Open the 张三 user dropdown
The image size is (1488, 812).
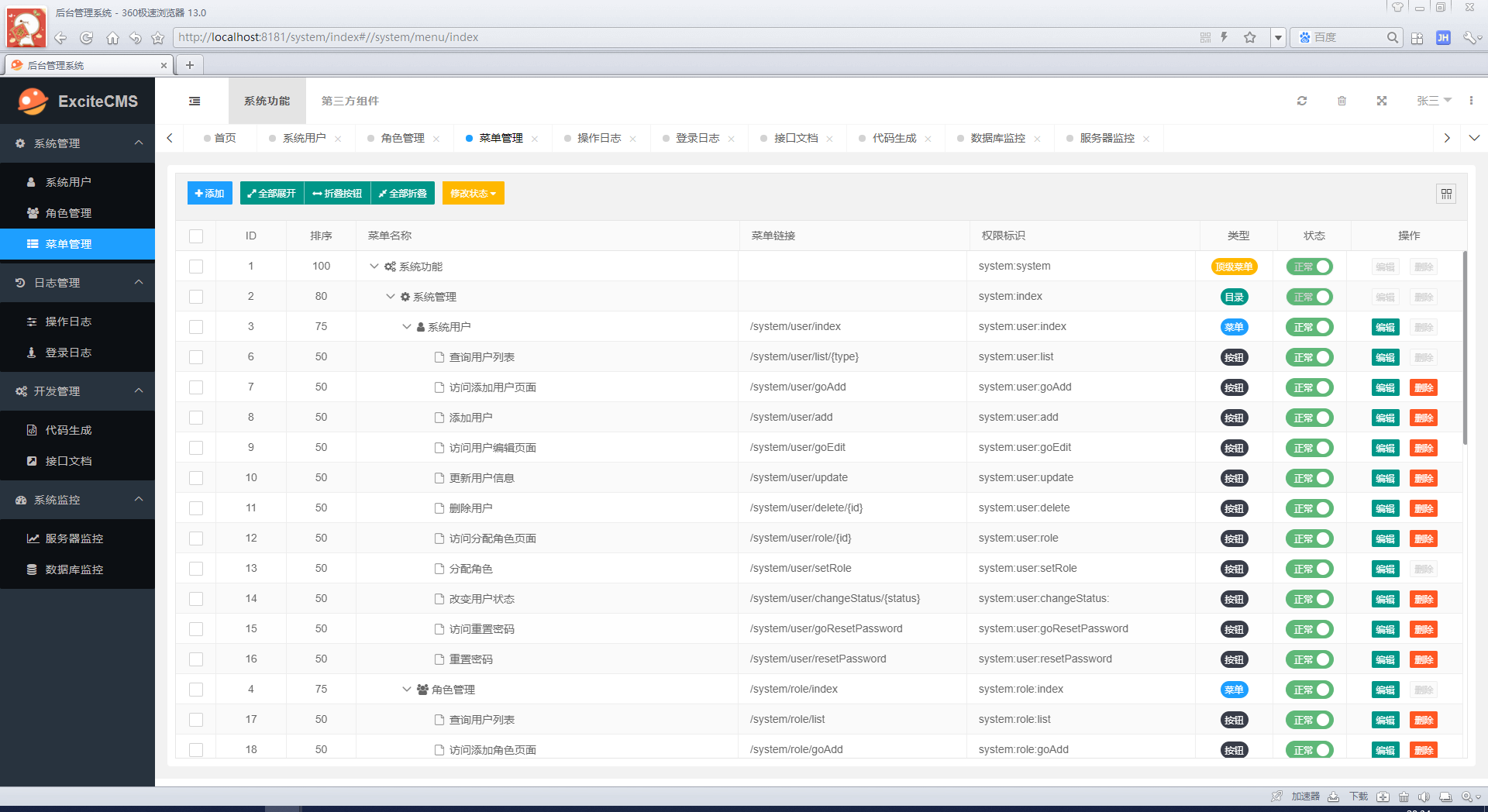coord(1433,101)
